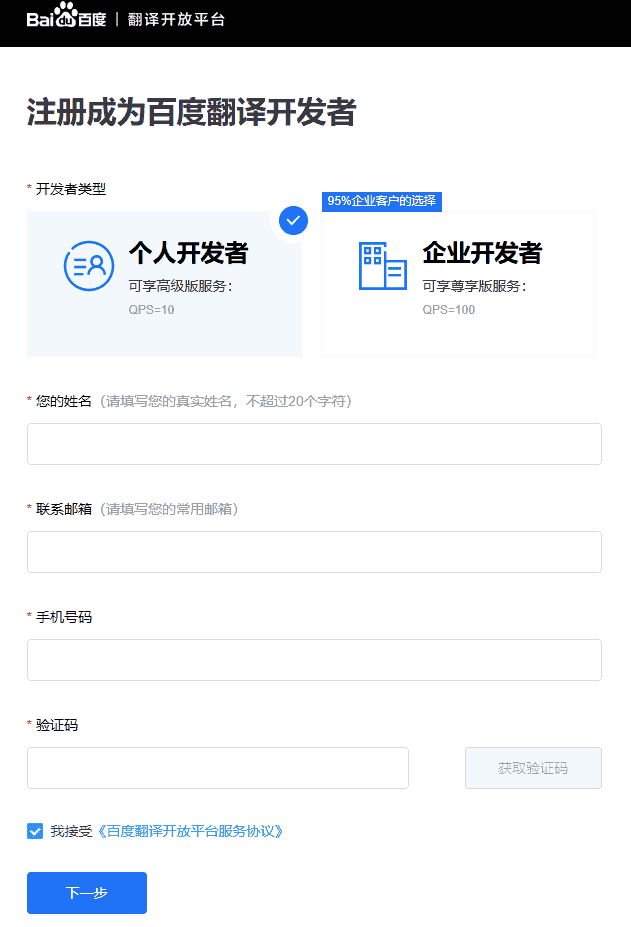This screenshot has width=631, height=927.
Task: Click the personal developer person icon
Action: 89,266
